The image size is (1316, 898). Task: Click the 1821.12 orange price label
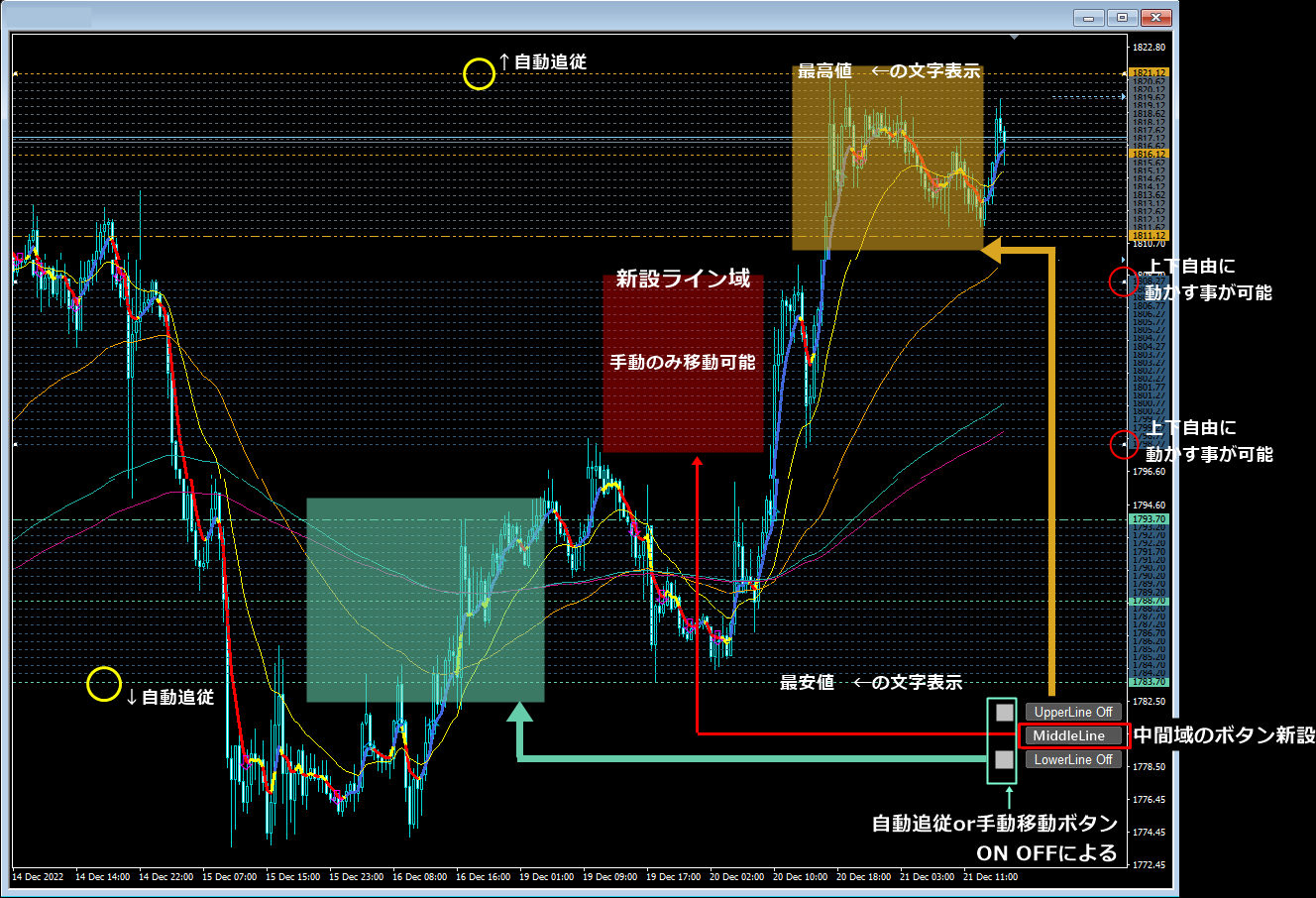pos(1150,73)
